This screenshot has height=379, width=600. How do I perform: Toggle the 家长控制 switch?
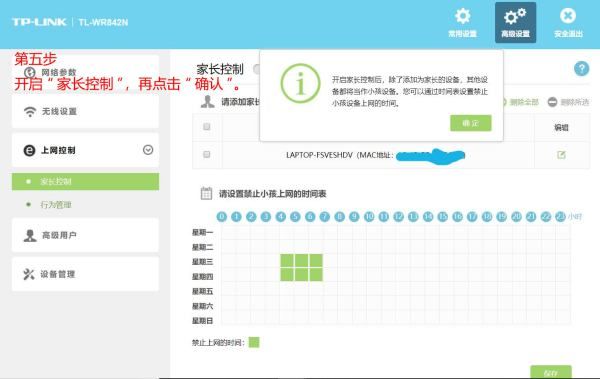point(256,69)
